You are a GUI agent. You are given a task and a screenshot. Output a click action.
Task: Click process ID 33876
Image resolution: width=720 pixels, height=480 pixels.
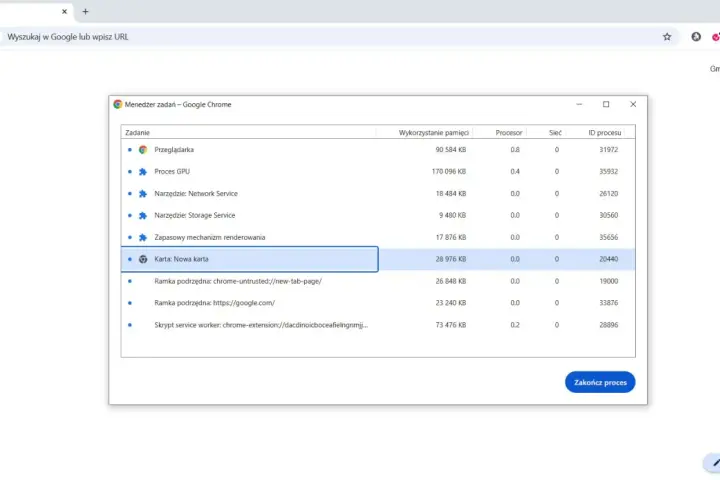tap(608, 303)
